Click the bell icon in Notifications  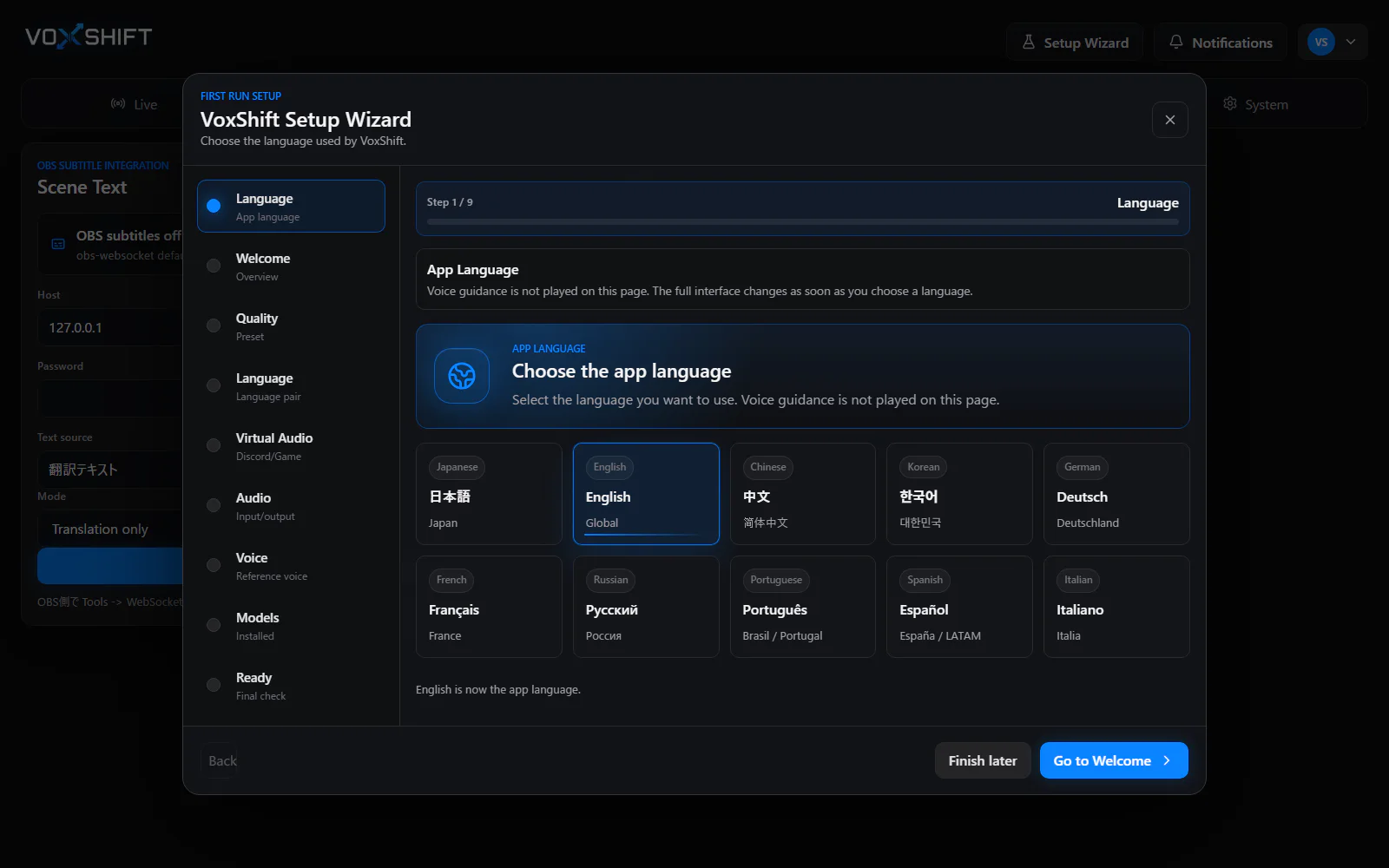[x=1176, y=42]
